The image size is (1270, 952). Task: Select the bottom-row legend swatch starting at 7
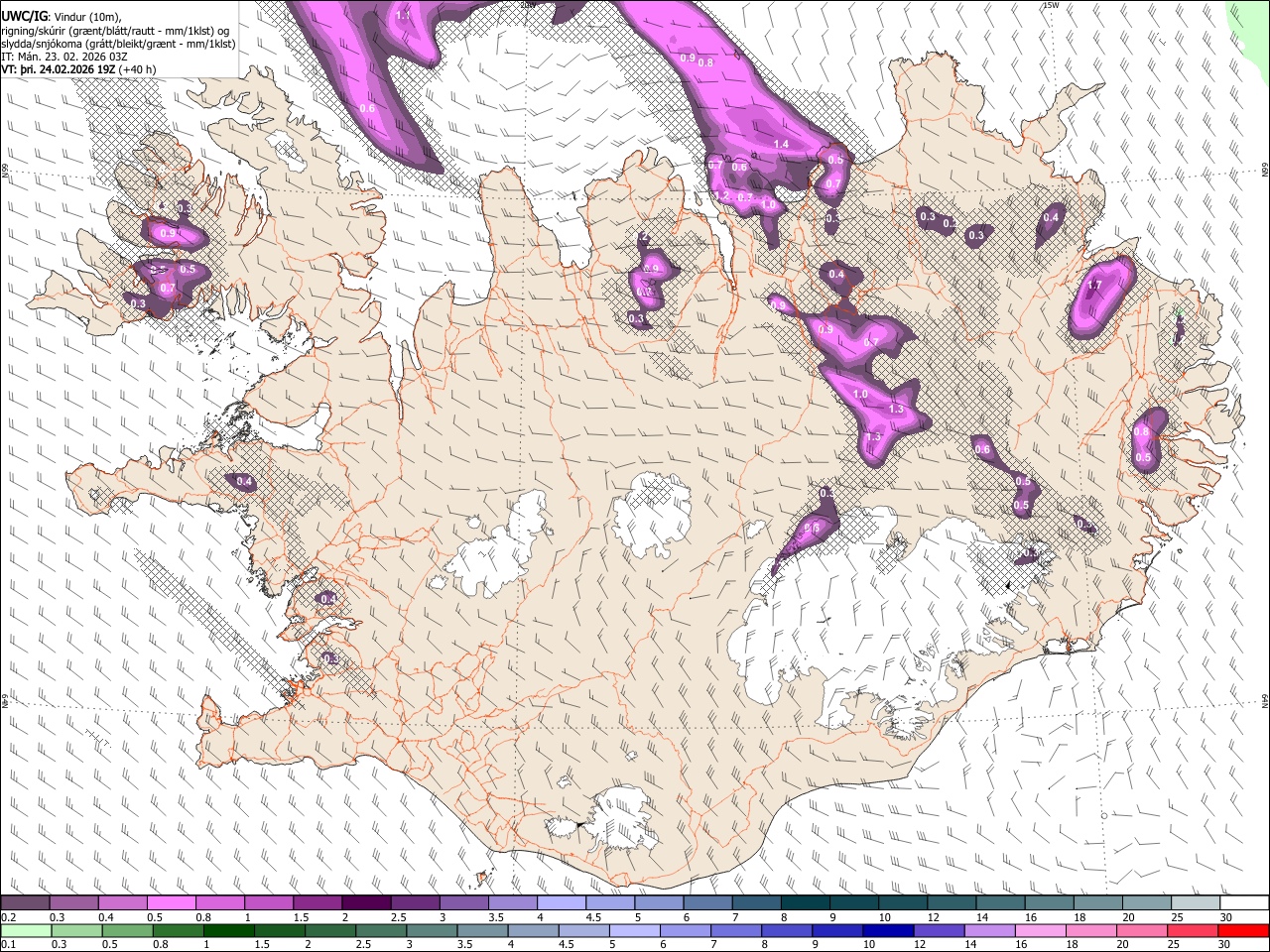[x=736, y=930]
